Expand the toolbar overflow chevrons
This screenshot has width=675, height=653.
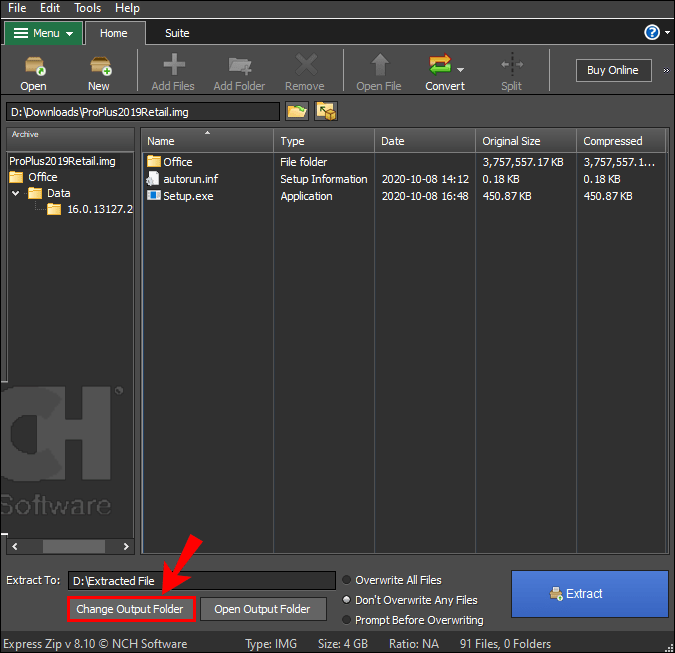point(666,71)
